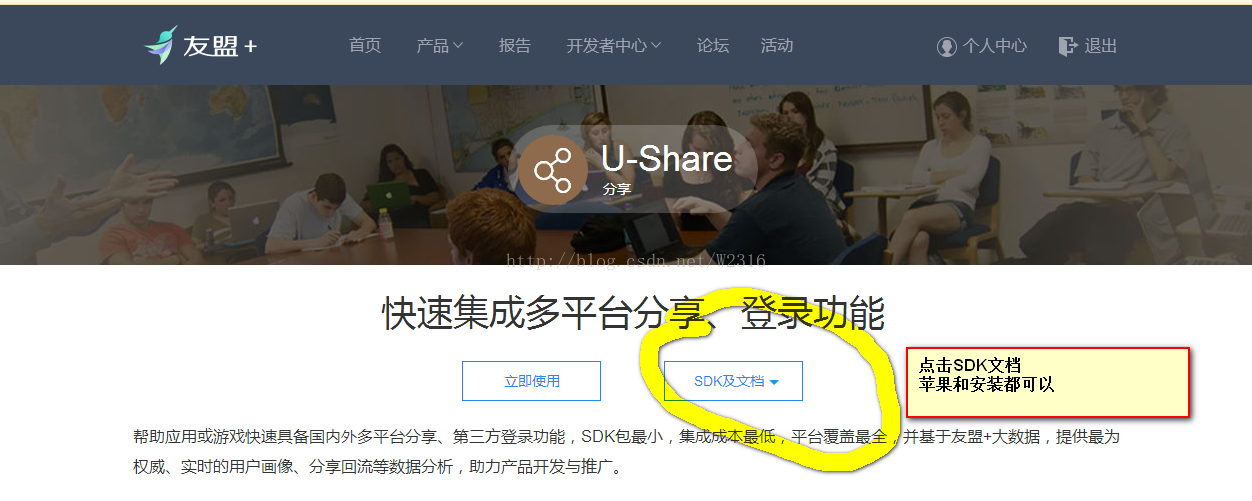Click the U-Share title text
Viewport: 1252px width, 501px height.
(667, 159)
